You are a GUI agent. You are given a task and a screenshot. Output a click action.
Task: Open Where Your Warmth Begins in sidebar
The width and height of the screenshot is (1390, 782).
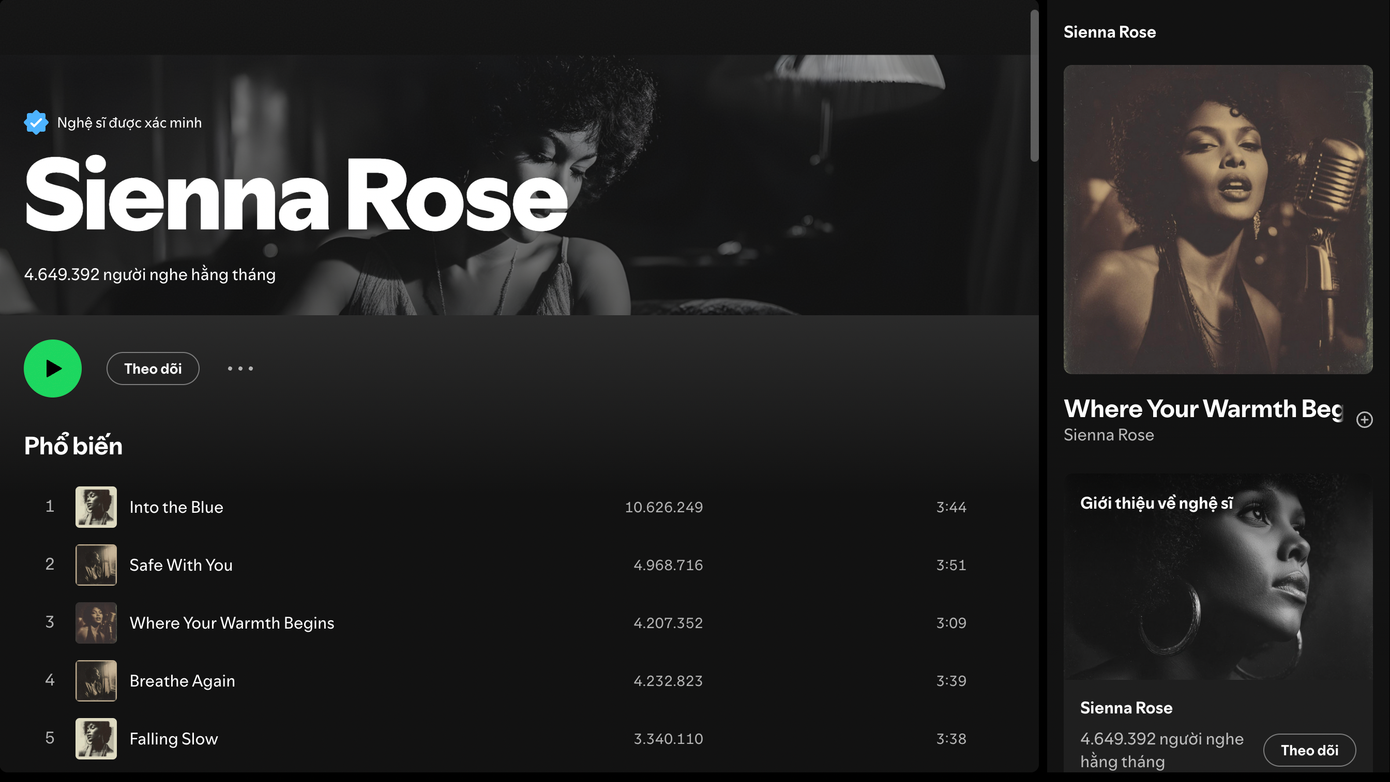pyautogui.click(x=1202, y=409)
